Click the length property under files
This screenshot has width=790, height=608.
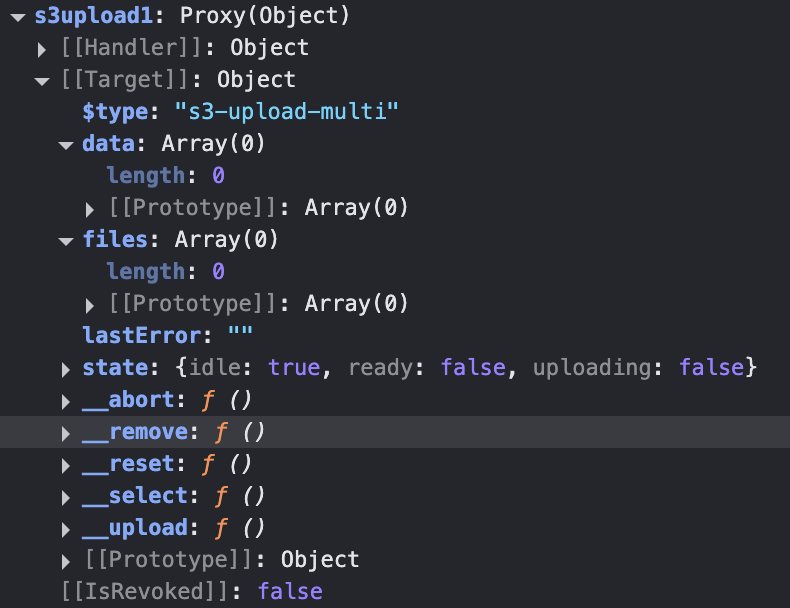pyautogui.click(x=145, y=272)
